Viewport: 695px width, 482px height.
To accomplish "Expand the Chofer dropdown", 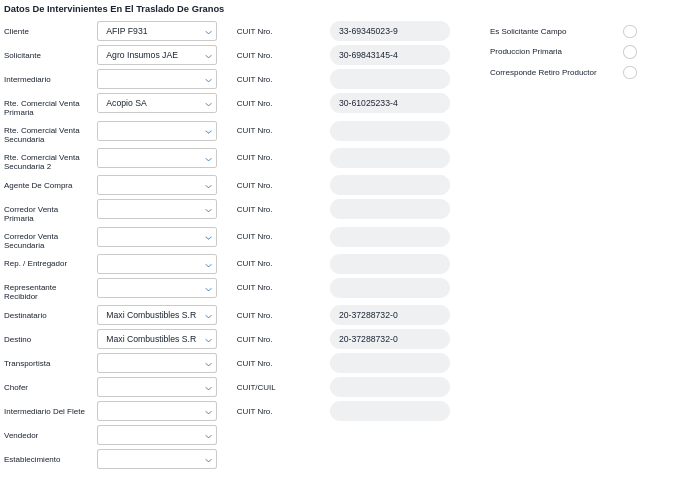I will point(157,387).
